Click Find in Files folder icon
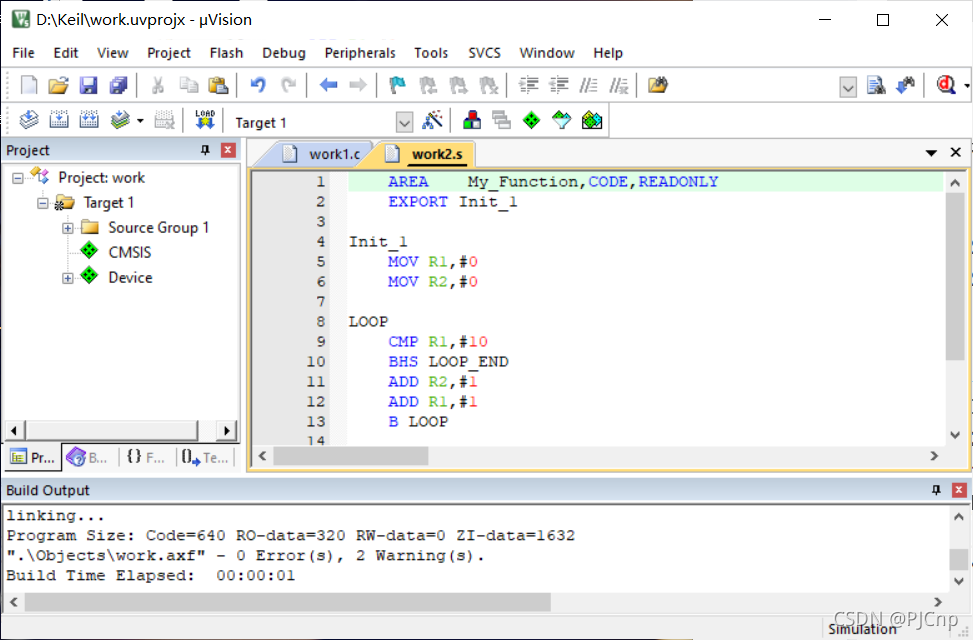Viewport: 973px width, 640px height. 658,85
